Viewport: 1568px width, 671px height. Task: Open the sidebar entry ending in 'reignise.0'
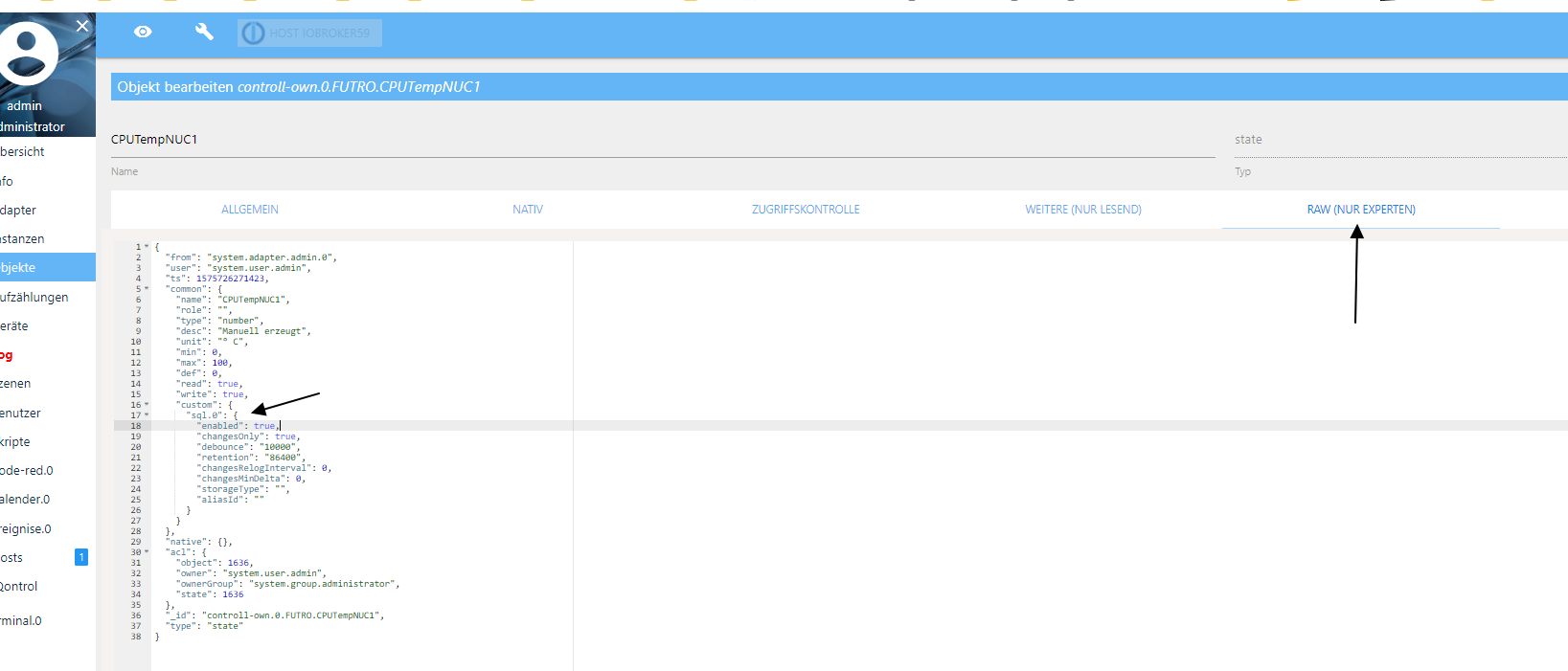(x=48, y=528)
